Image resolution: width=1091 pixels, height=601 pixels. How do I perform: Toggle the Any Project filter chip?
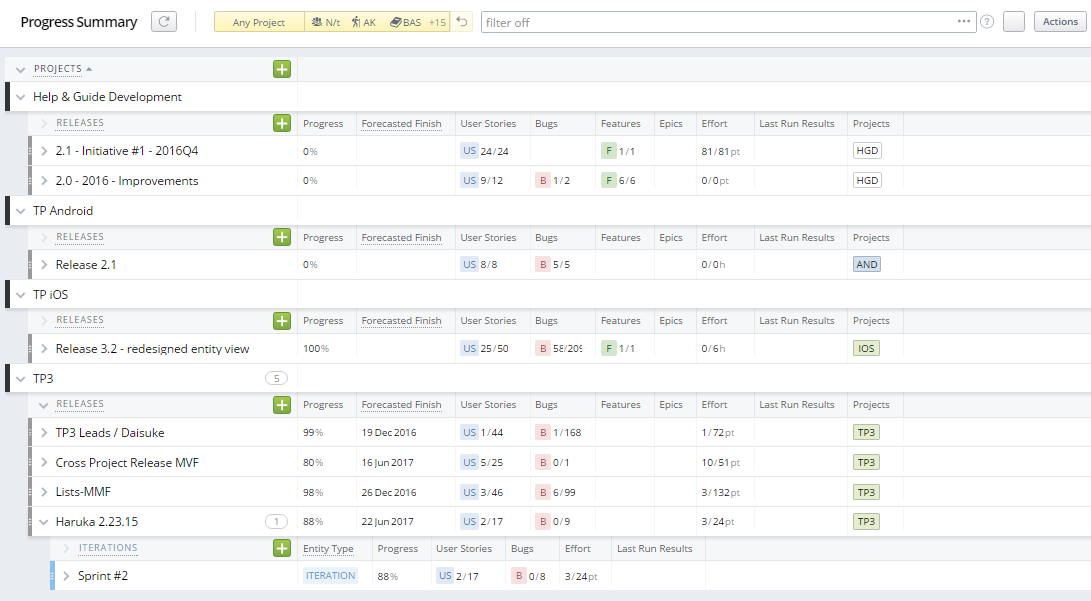click(258, 20)
